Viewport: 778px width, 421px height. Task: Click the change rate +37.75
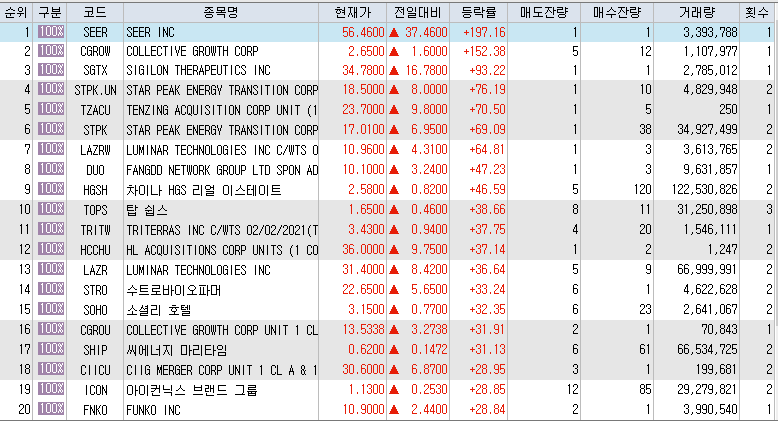487,230
